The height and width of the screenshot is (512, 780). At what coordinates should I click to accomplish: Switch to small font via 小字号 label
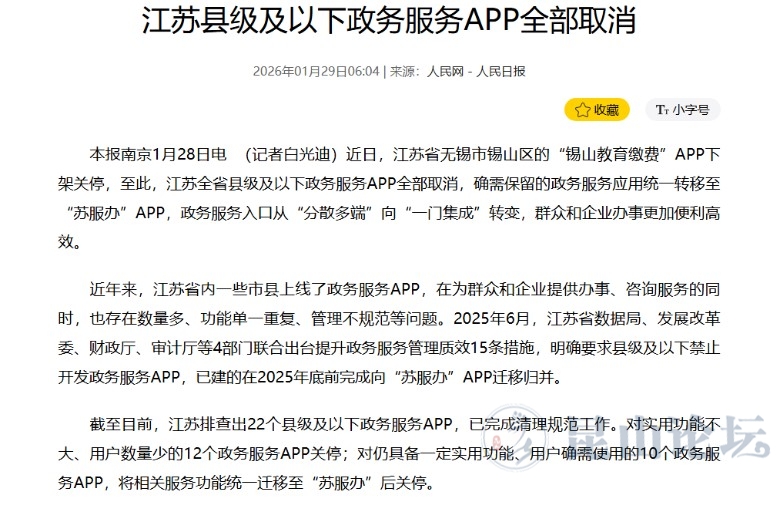pyautogui.click(x=691, y=110)
